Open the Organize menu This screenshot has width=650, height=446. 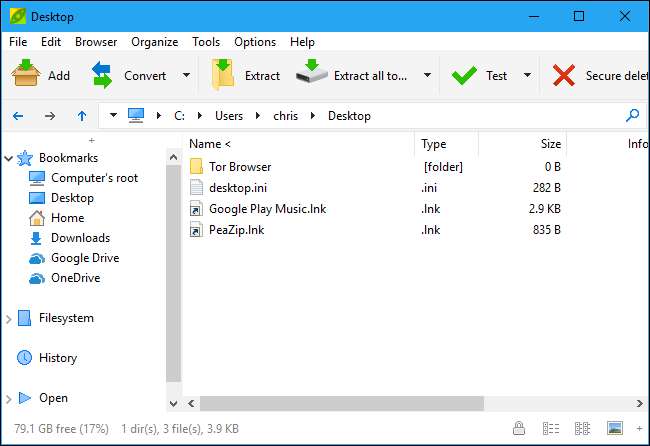coord(155,42)
